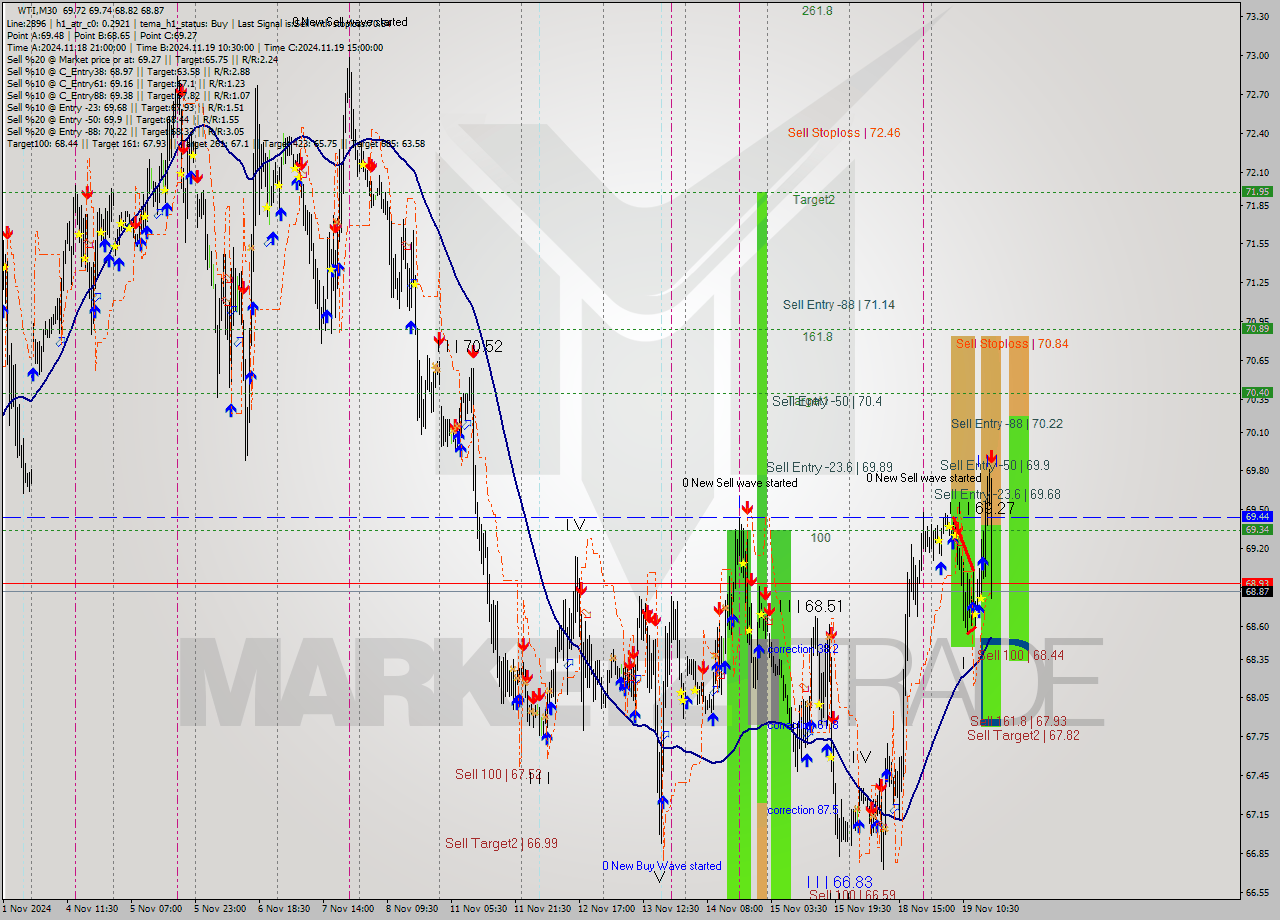
Task: Select the 'Sell Entry -88 | 71.14' label
Action: click(839, 304)
